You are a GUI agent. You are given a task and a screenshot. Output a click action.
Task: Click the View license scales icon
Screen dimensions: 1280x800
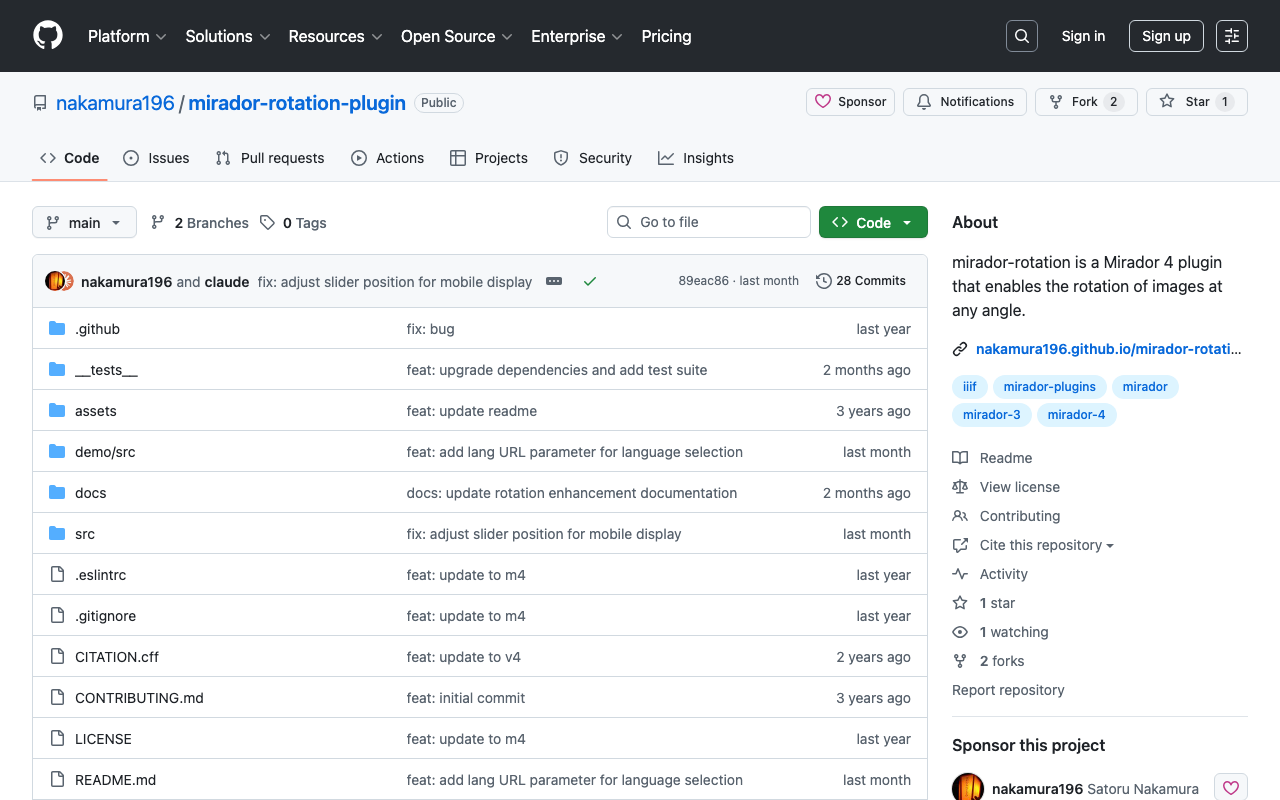(960, 487)
